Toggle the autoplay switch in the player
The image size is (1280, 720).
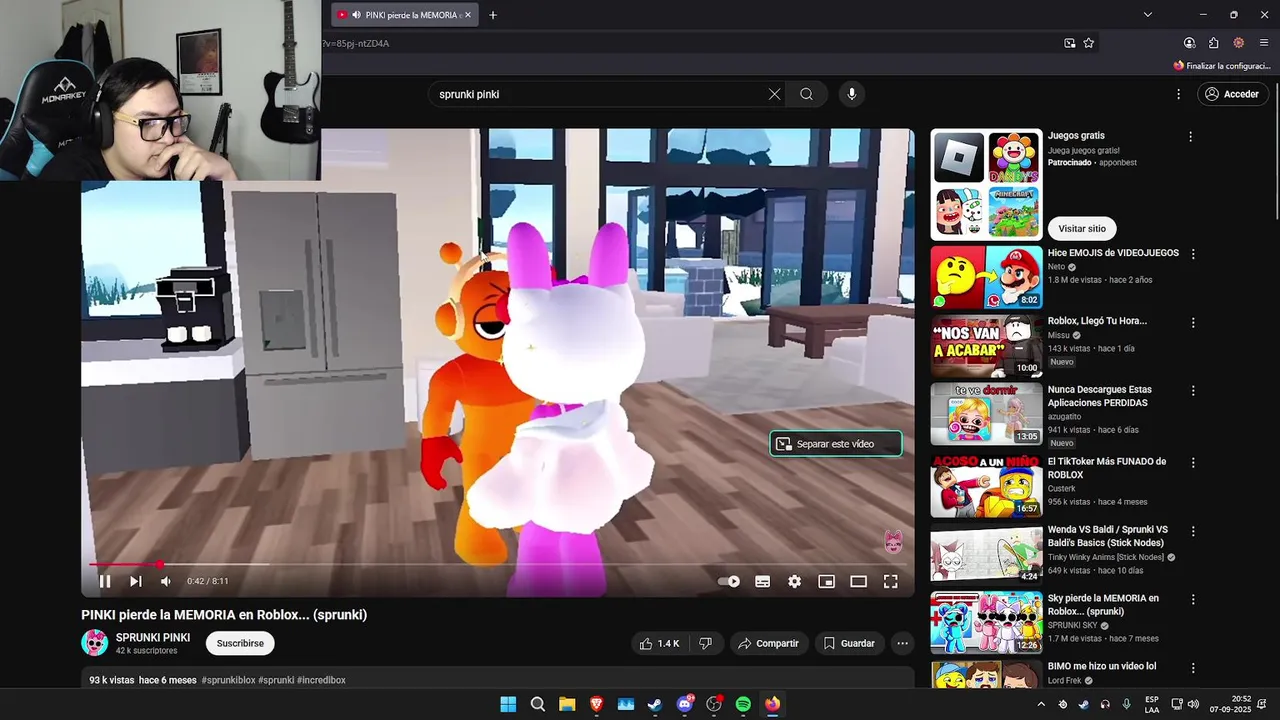(x=729, y=581)
